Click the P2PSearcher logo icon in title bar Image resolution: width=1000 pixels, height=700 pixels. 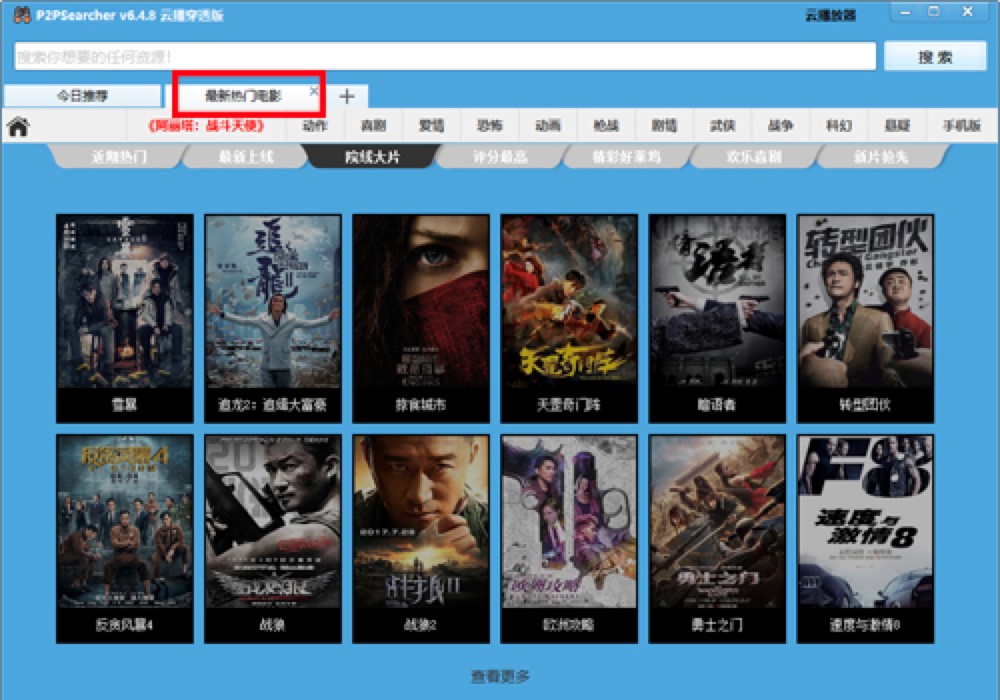pos(22,15)
